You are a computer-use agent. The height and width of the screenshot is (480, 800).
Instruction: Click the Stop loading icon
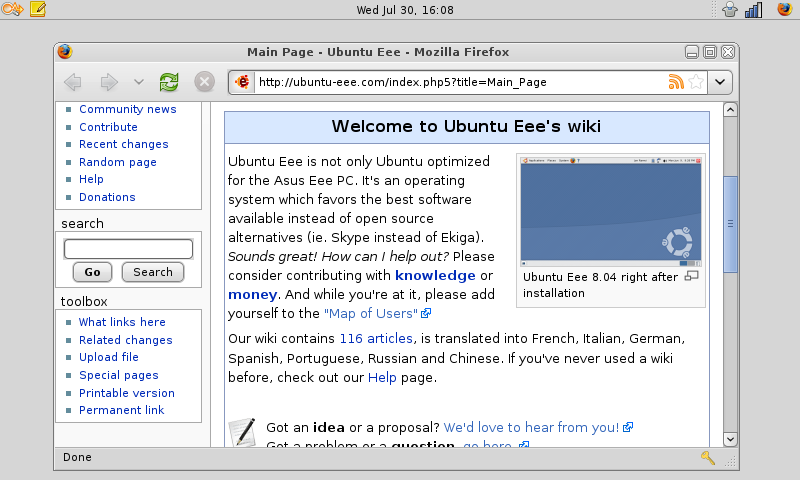click(x=204, y=82)
